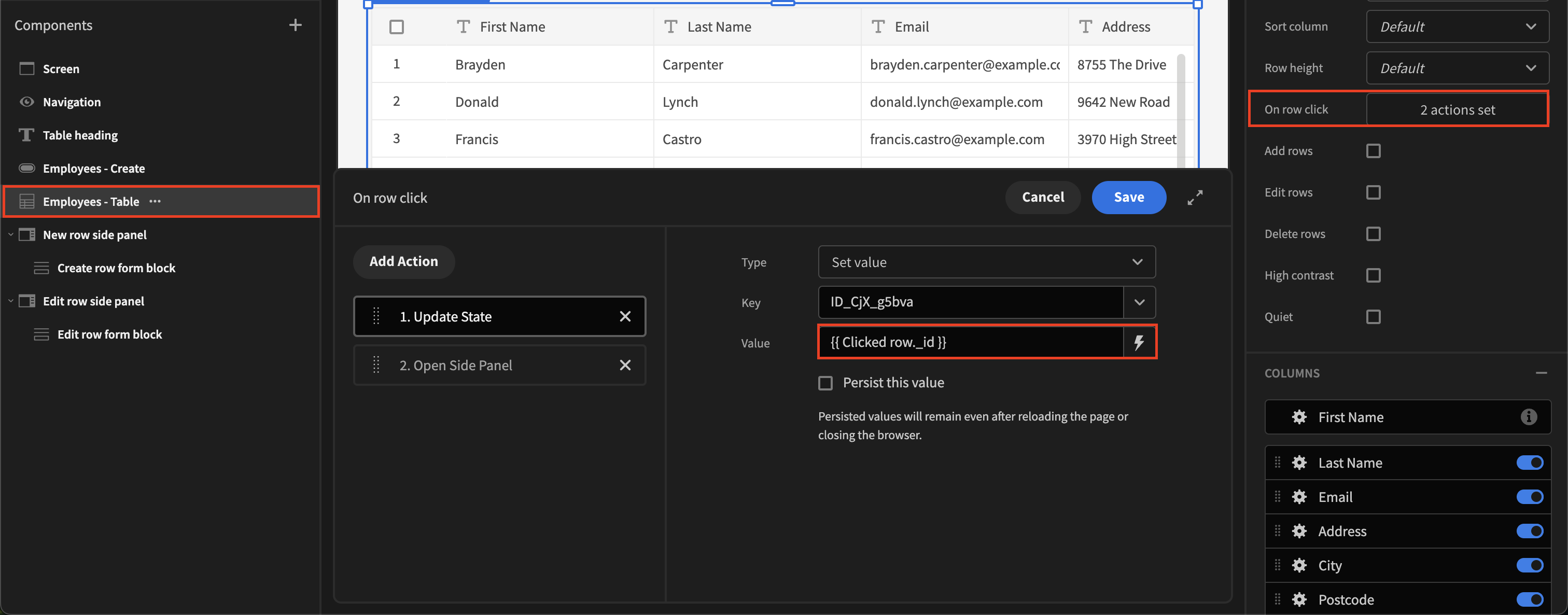The height and width of the screenshot is (615, 1568).
Task: Click the settings gear icon for Email column
Action: [x=1299, y=497]
